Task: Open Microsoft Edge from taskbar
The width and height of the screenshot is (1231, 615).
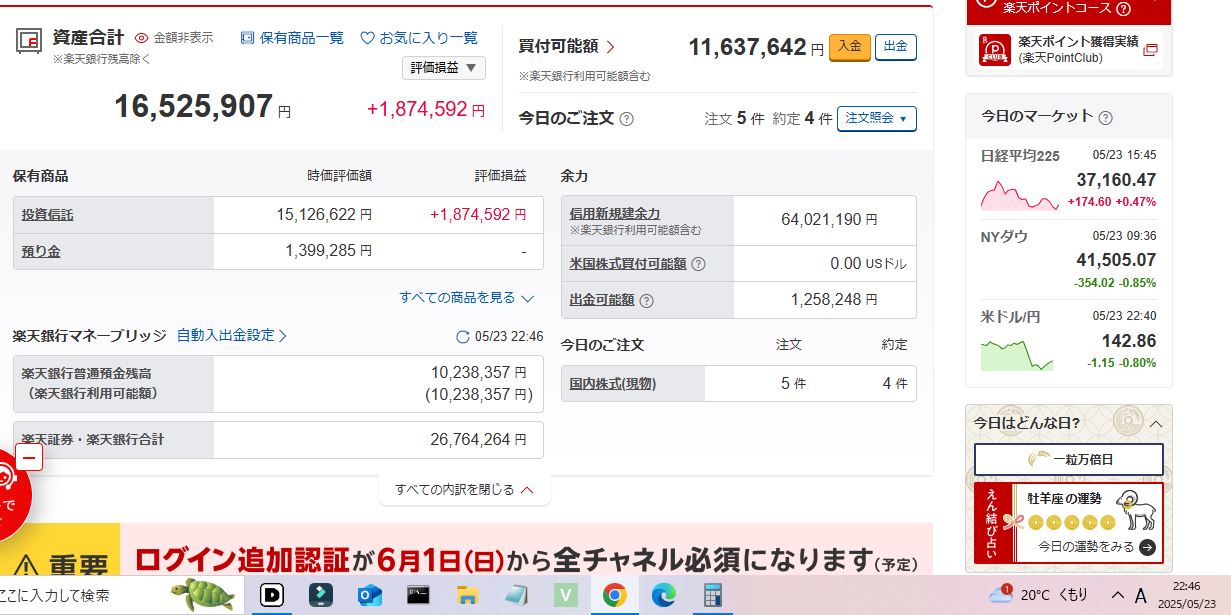Action: click(x=663, y=595)
